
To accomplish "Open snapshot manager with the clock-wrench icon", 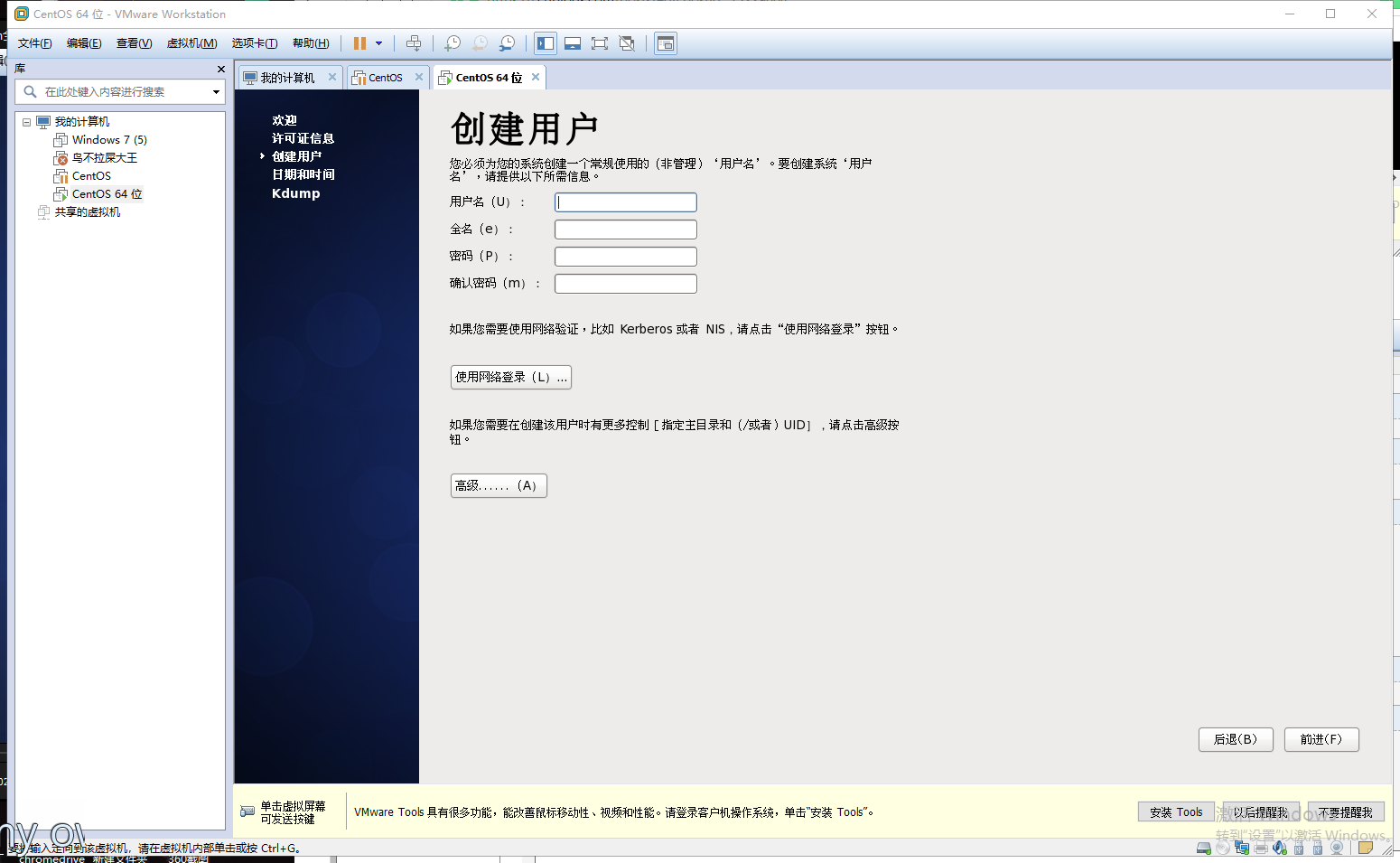I will tap(507, 43).
